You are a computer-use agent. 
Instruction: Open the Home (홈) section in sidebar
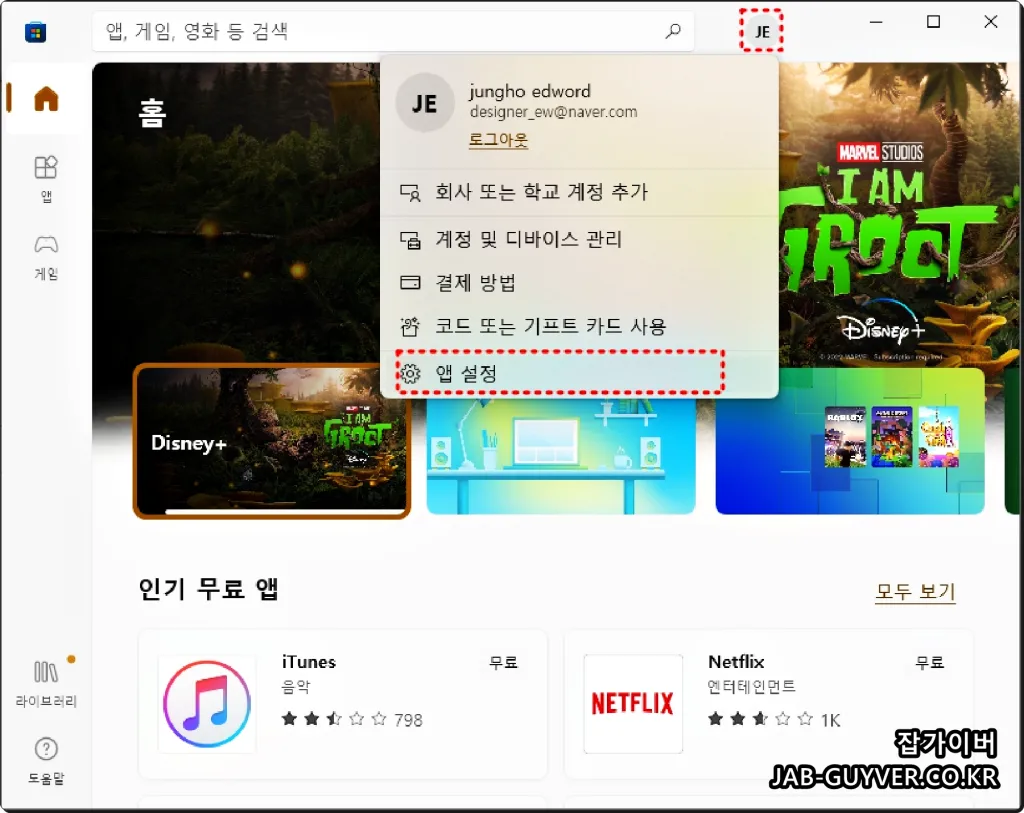(44, 100)
